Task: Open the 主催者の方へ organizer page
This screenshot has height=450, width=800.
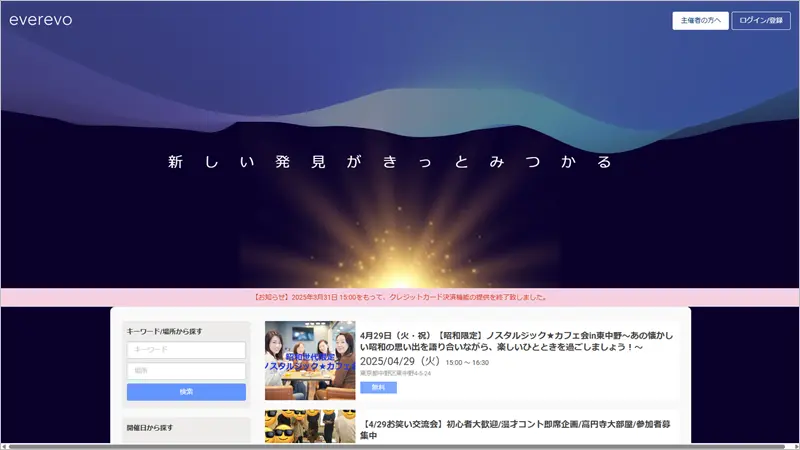Action: tap(700, 21)
